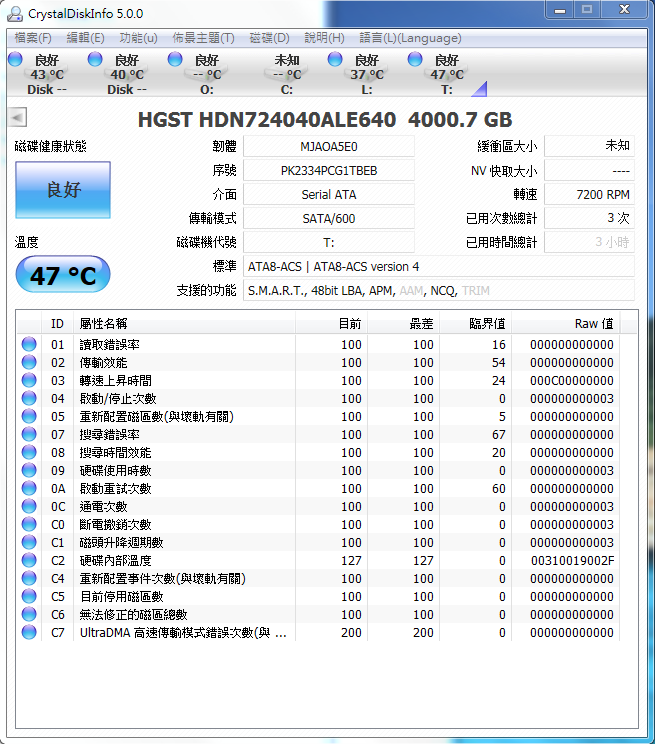Open the 功能(u) menu
The image size is (655, 744).
pos(138,38)
